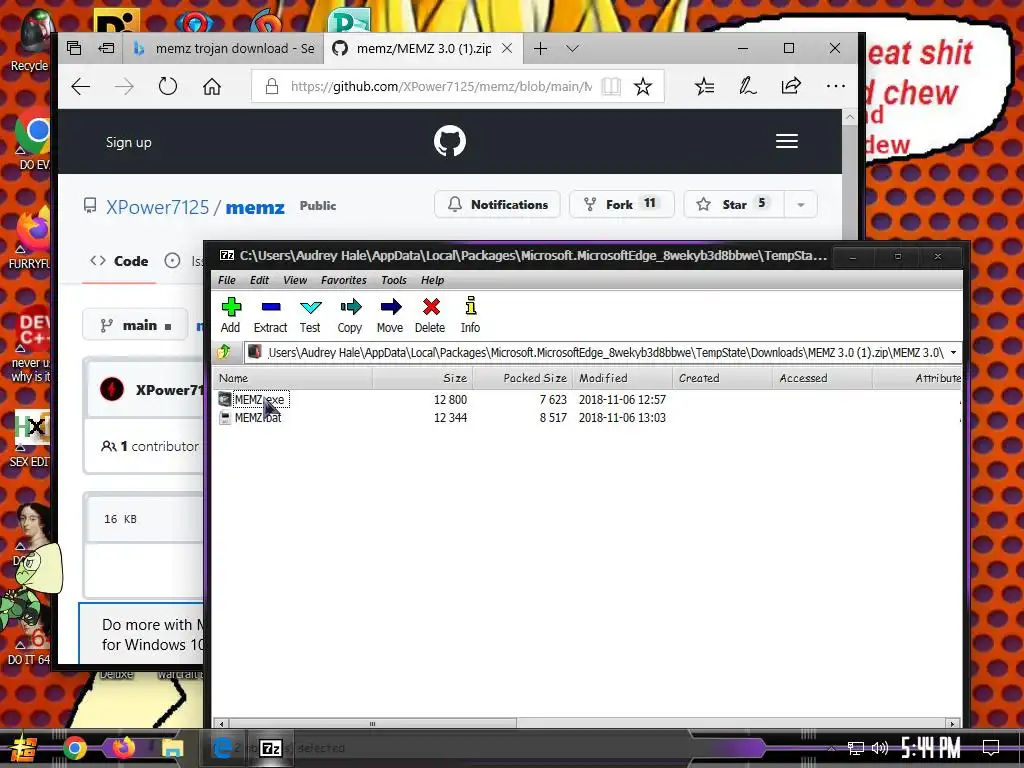This screenshot has height=768, width=1024.
Task: Open the memz repository link
Action: 255,207
